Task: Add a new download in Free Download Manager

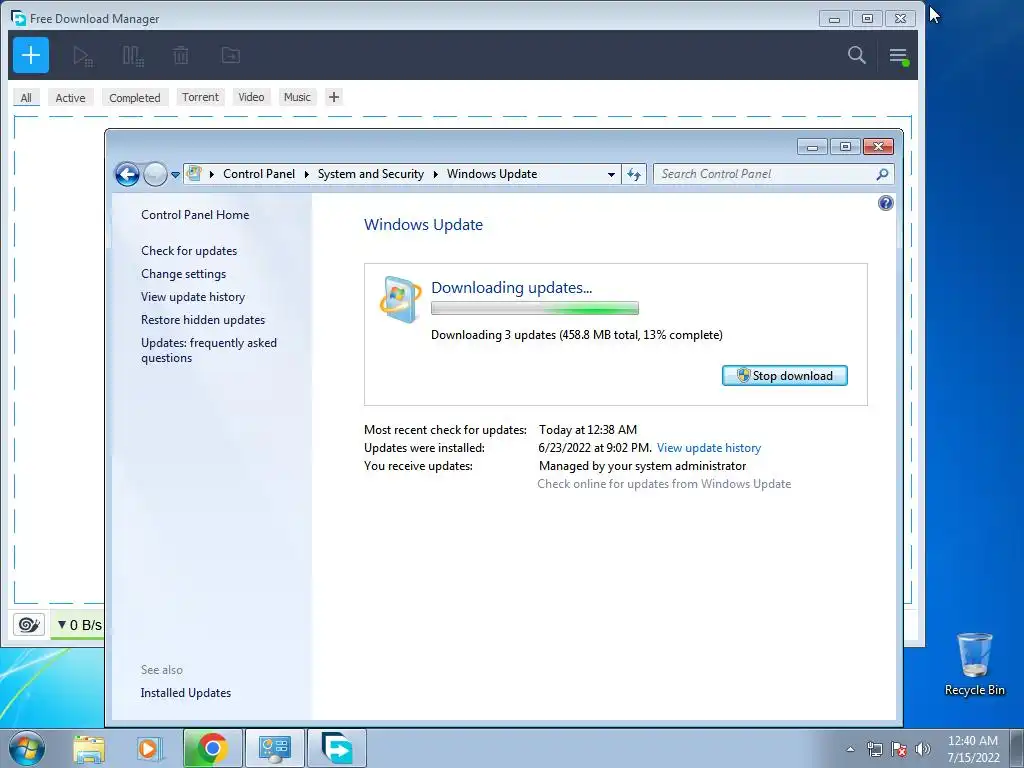Action: point(31,55)
